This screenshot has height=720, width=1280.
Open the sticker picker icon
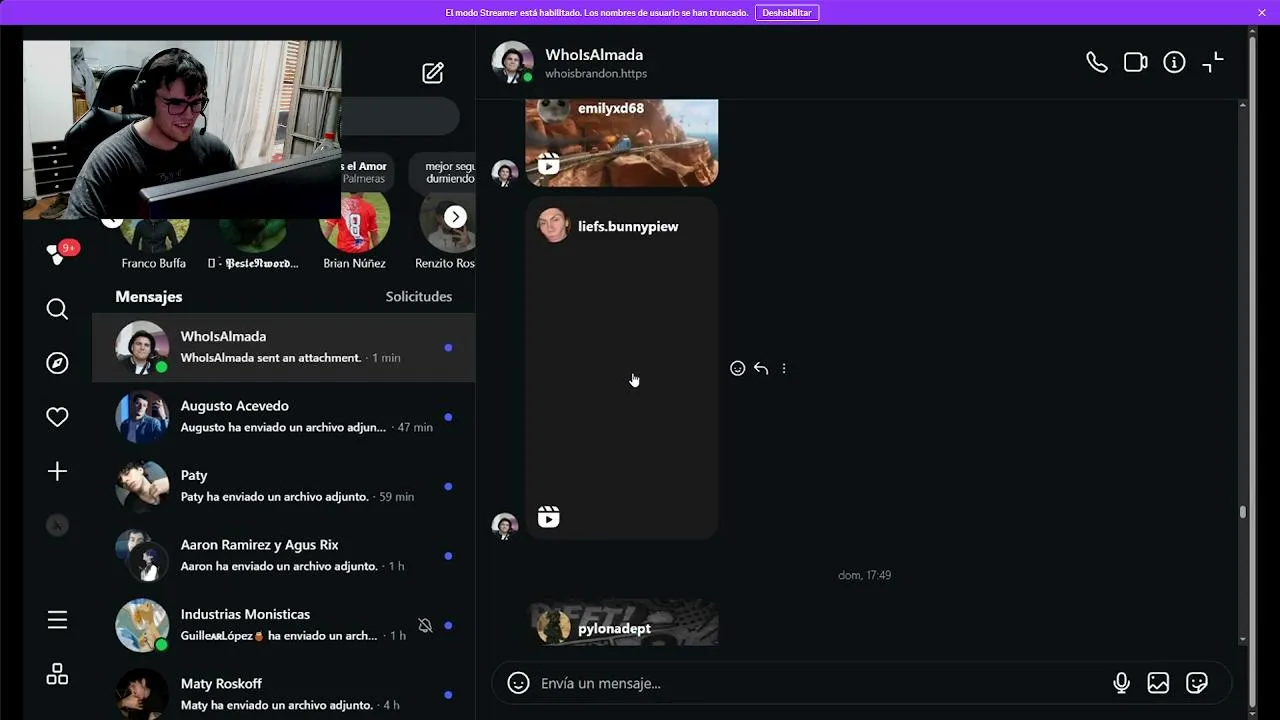pos(1196,683)
